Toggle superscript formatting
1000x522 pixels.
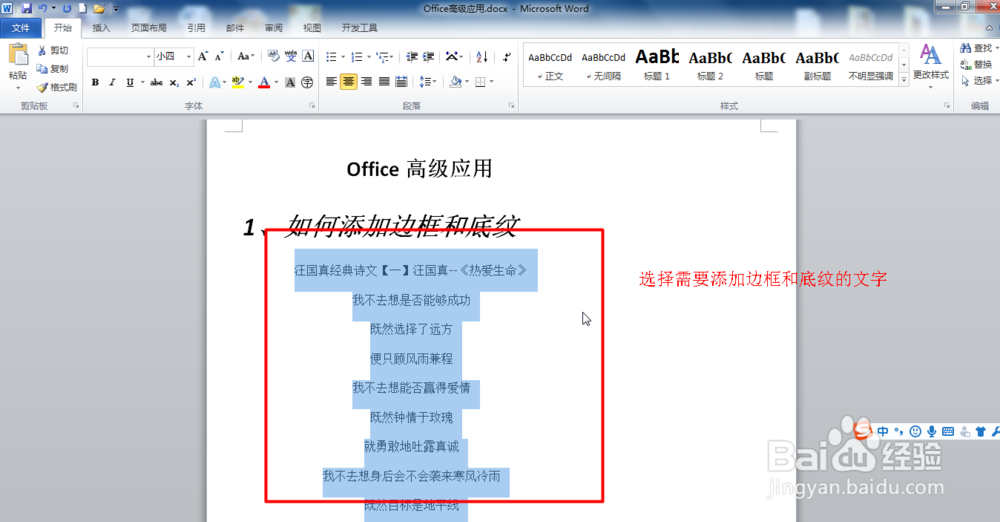(191, 82)
